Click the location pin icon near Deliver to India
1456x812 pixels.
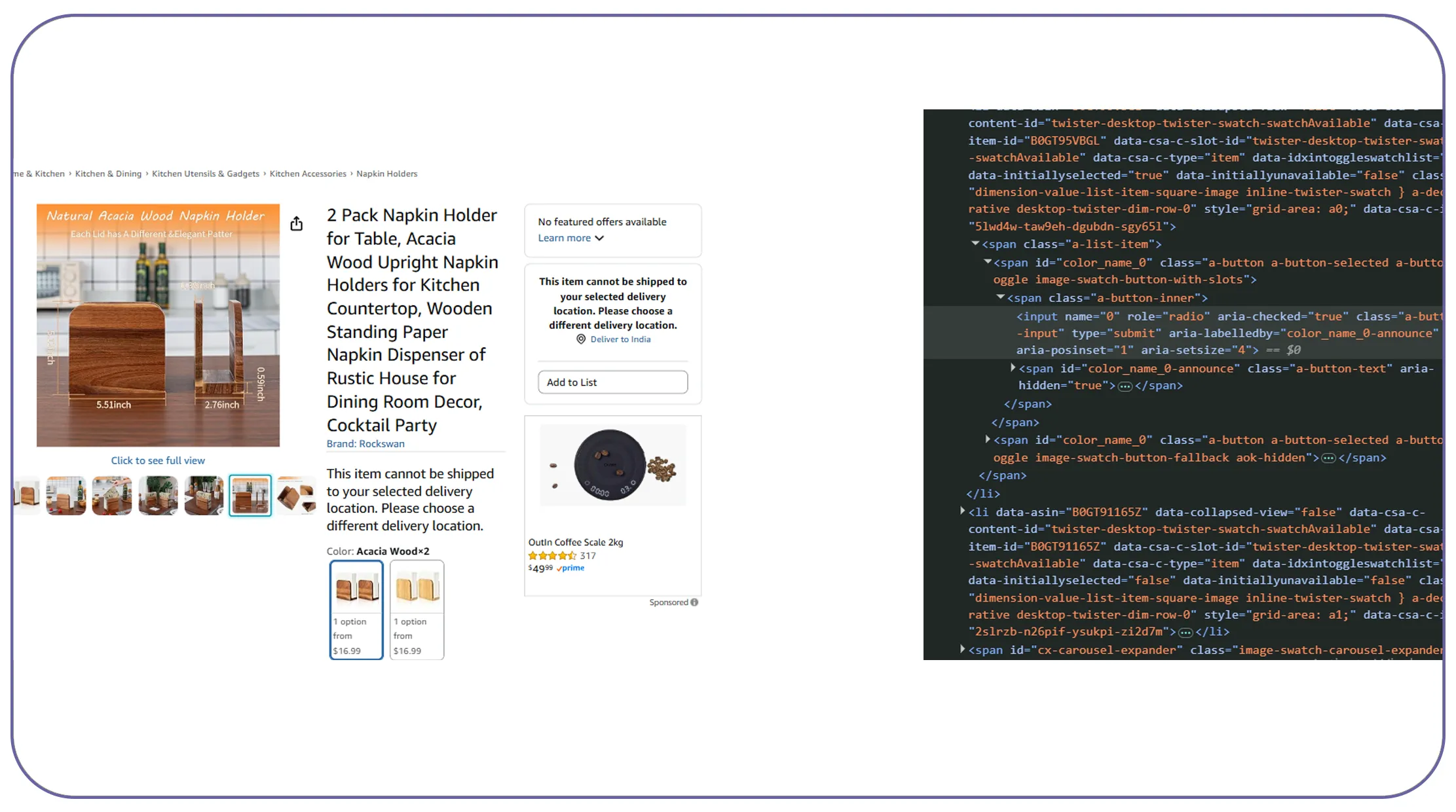coord(581,339)
